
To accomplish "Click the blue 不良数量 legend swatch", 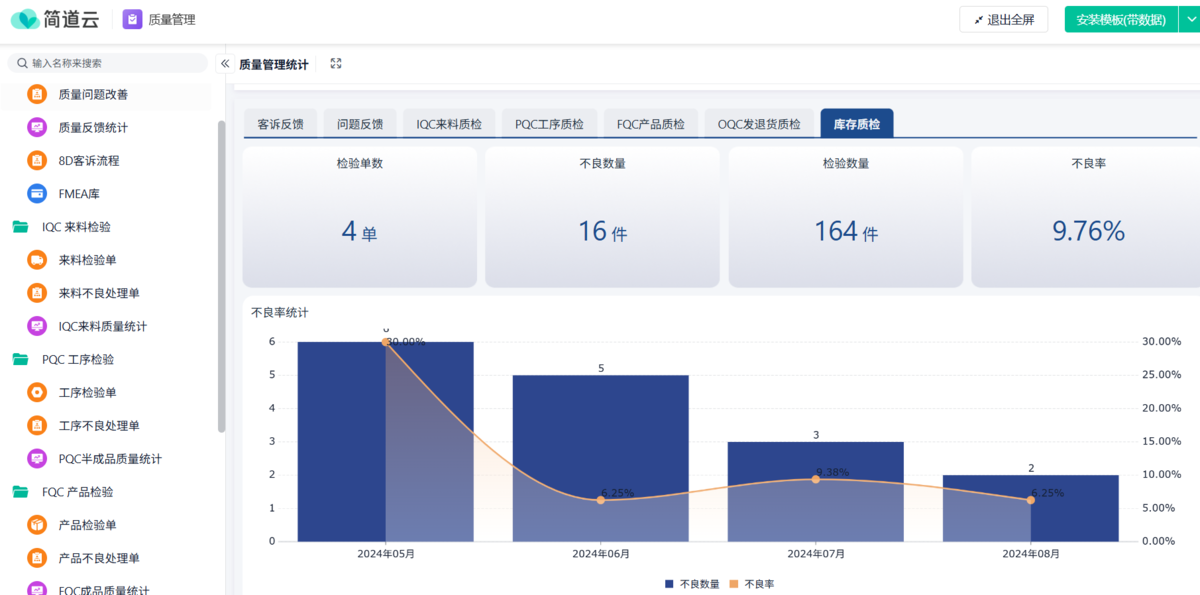I will 669,584.
